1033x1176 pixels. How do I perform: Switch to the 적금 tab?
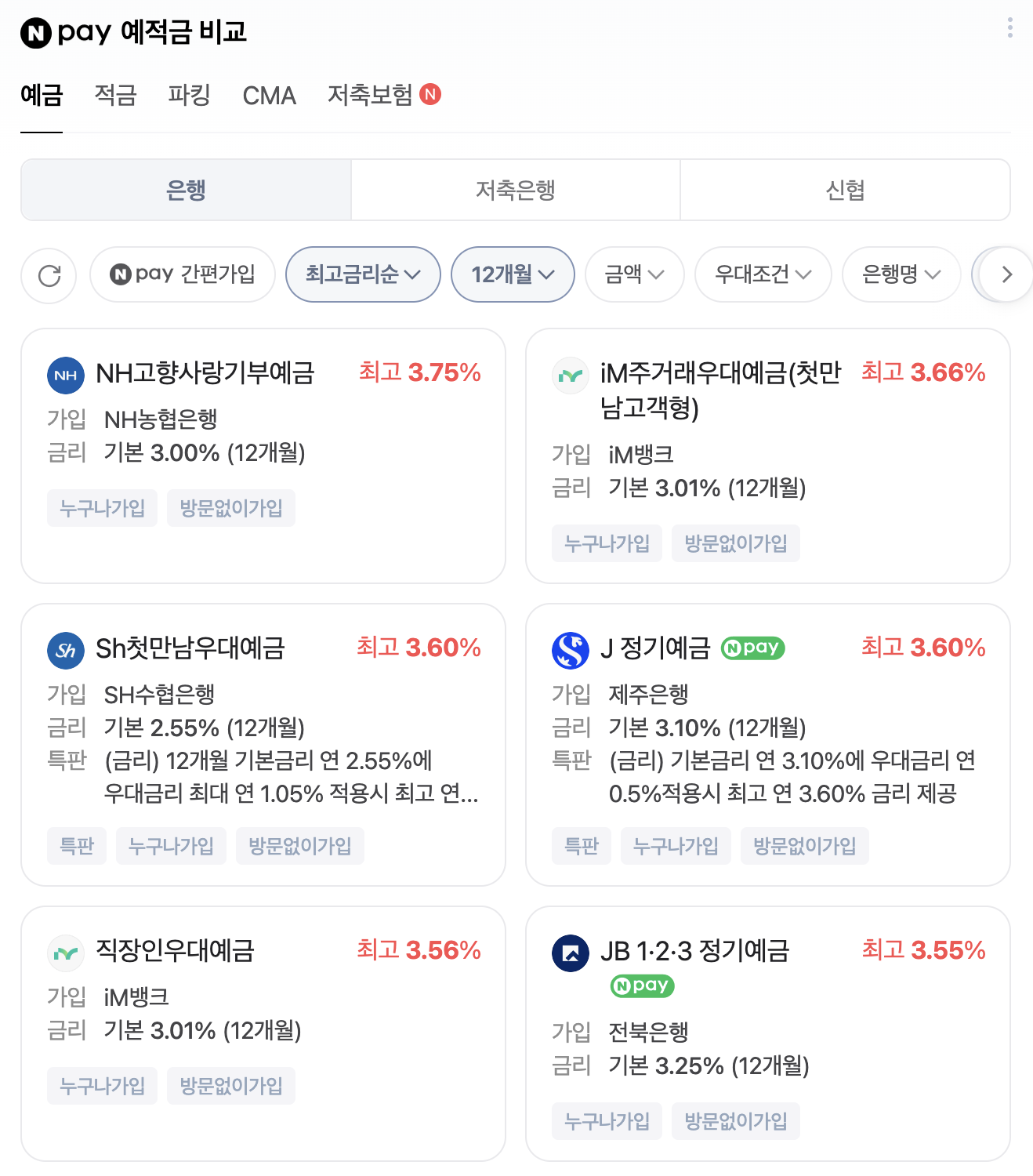pyautogui.click(x=116, y=96)
